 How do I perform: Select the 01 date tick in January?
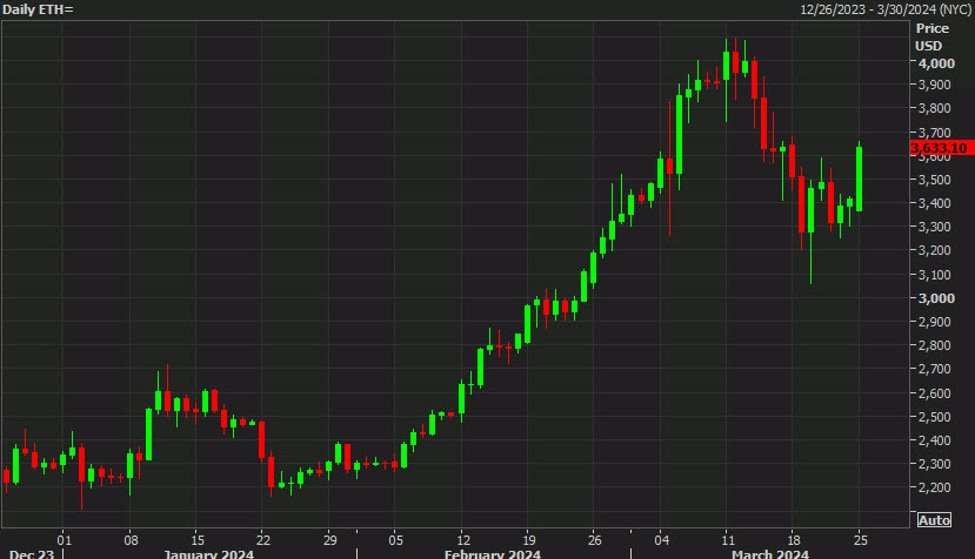click(63, 535)
